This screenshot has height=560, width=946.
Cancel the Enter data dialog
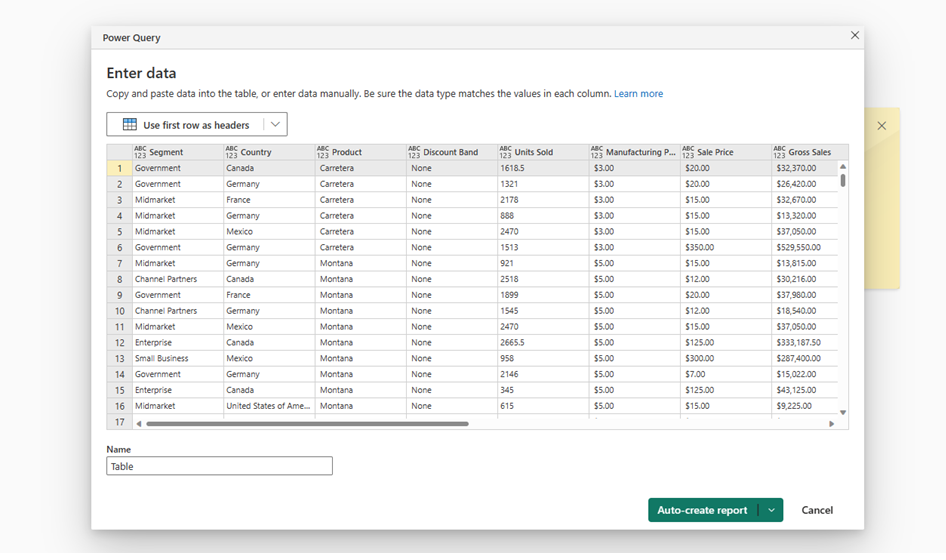pyautogui.click(x=817, y=510)
